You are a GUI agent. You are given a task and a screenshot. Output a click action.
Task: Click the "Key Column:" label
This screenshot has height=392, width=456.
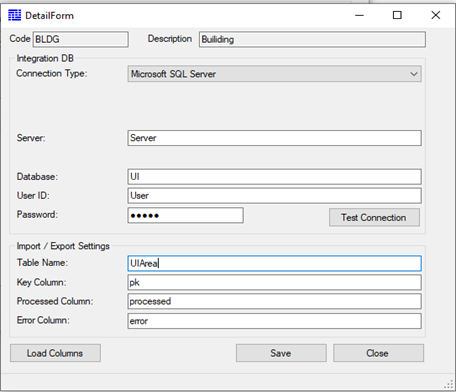pyautogui.click(x=42, y=282)
